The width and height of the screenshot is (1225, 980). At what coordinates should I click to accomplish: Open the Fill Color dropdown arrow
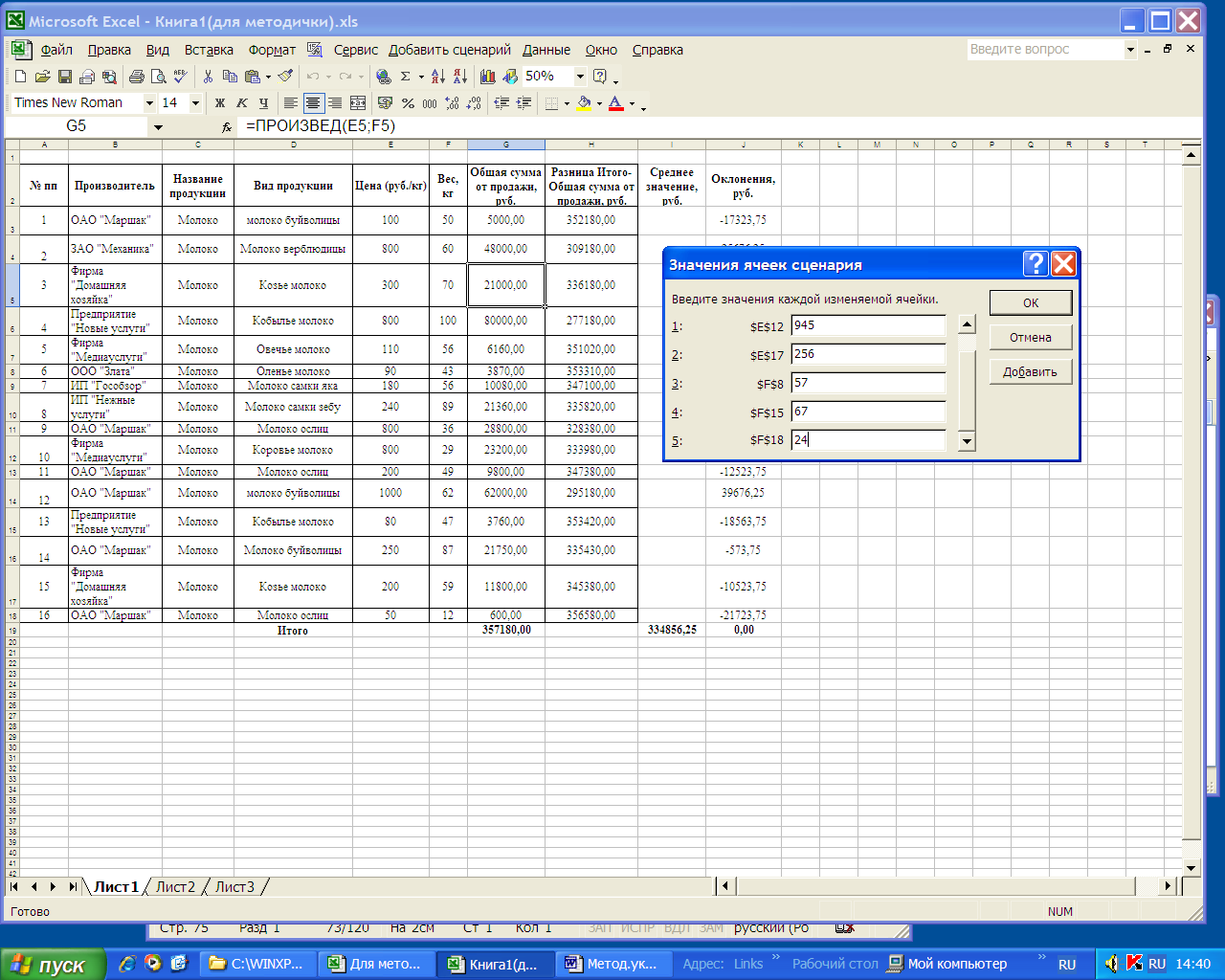599,103
